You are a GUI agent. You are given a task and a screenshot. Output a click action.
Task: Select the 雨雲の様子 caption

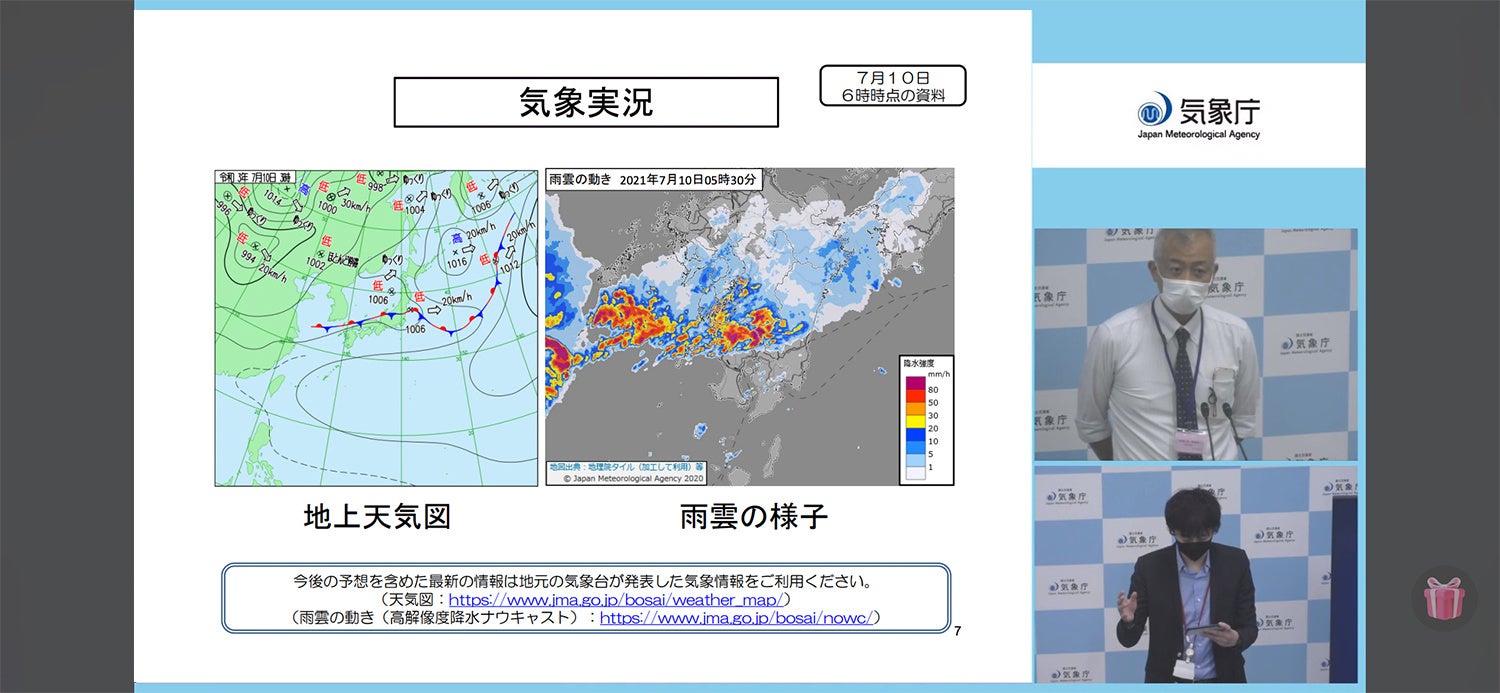pyautogui.click(x=754, y=516)
